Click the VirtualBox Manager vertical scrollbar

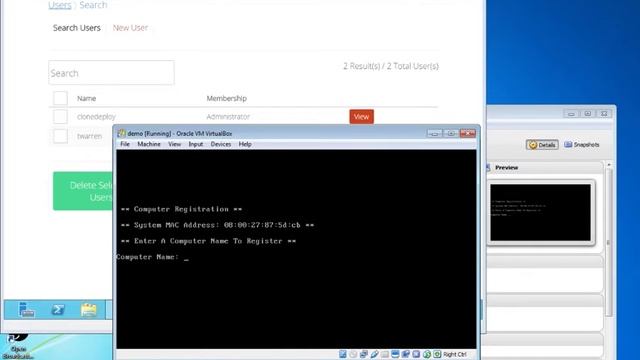pyautogui.click(x=609, y=243)
